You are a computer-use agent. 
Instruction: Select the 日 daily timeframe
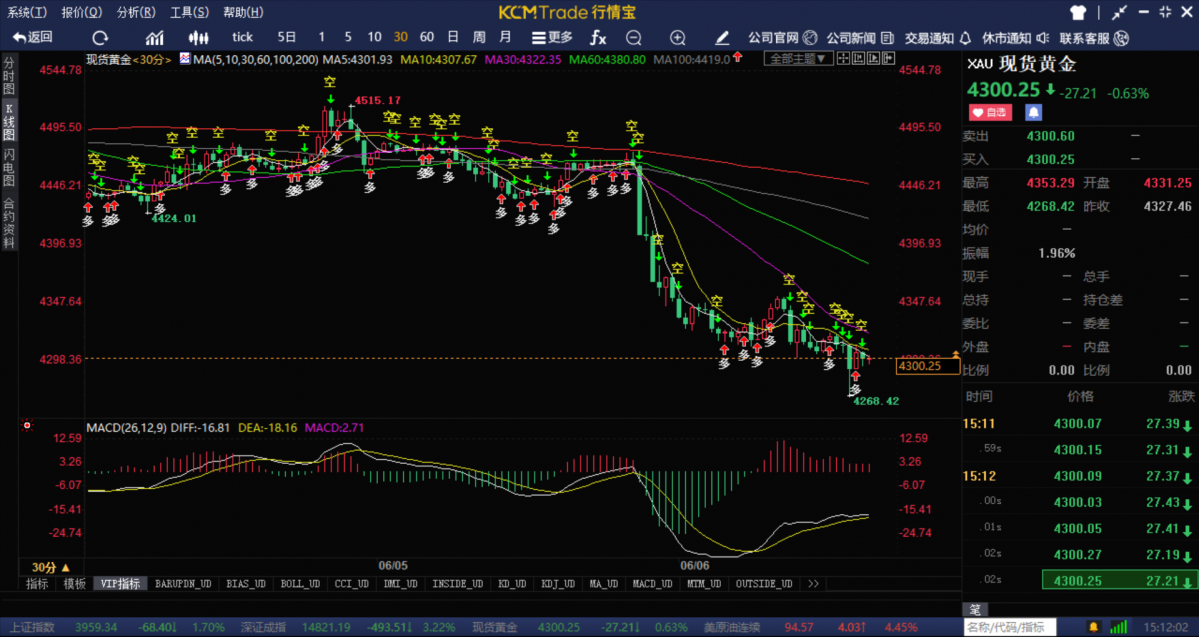(x=453, y=37)
